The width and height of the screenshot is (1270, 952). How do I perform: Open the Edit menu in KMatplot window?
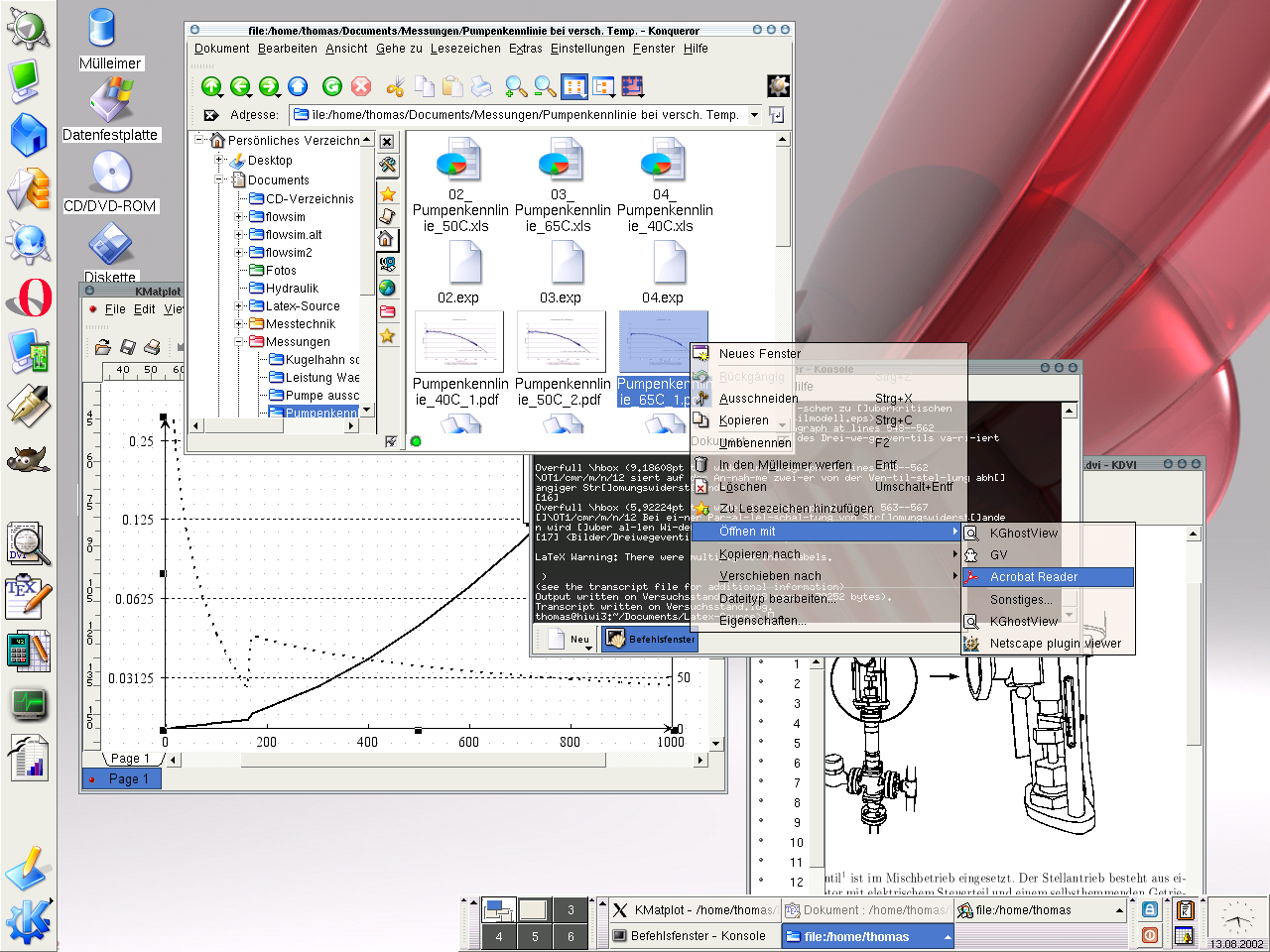[145, 308]
